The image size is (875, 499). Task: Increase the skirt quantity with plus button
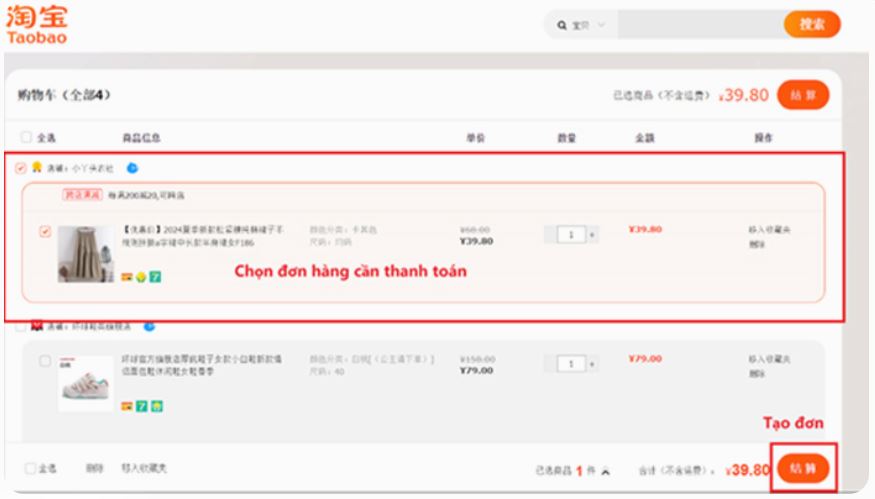pos(592,234)
